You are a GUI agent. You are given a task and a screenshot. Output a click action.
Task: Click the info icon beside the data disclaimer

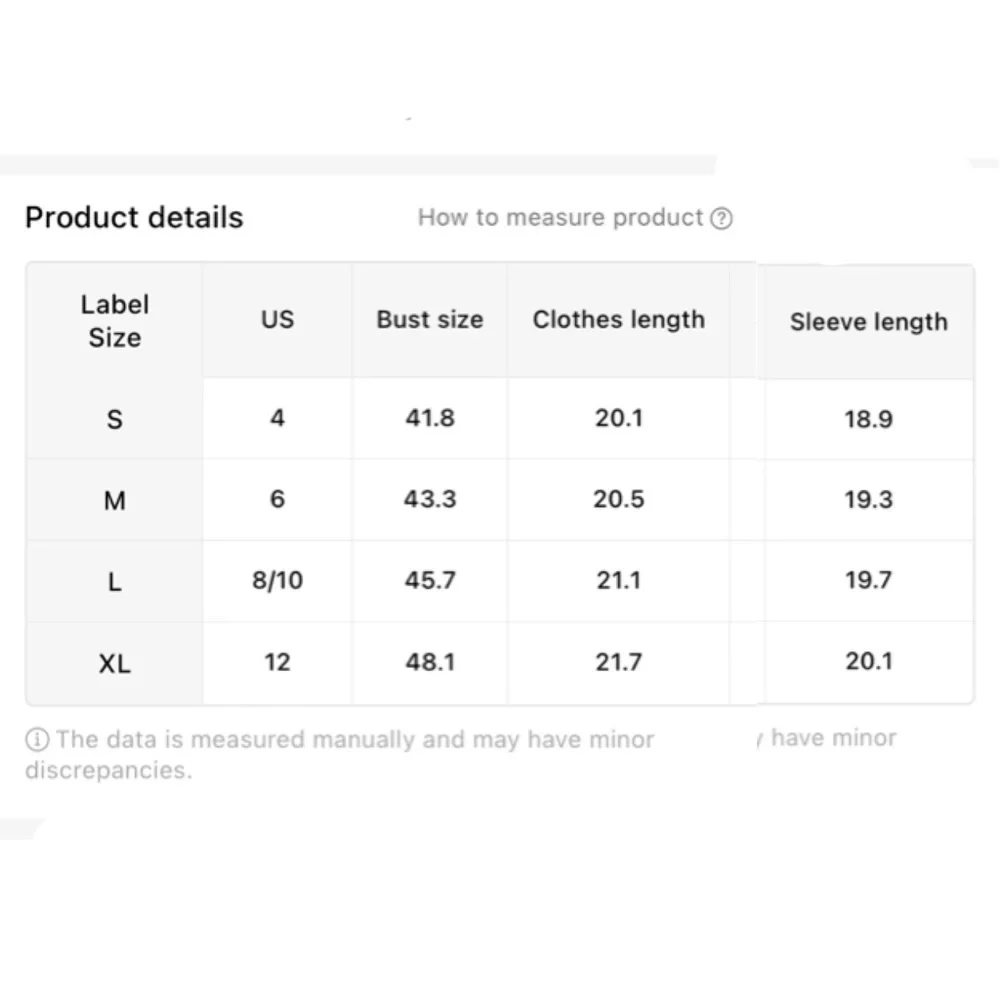37,740
